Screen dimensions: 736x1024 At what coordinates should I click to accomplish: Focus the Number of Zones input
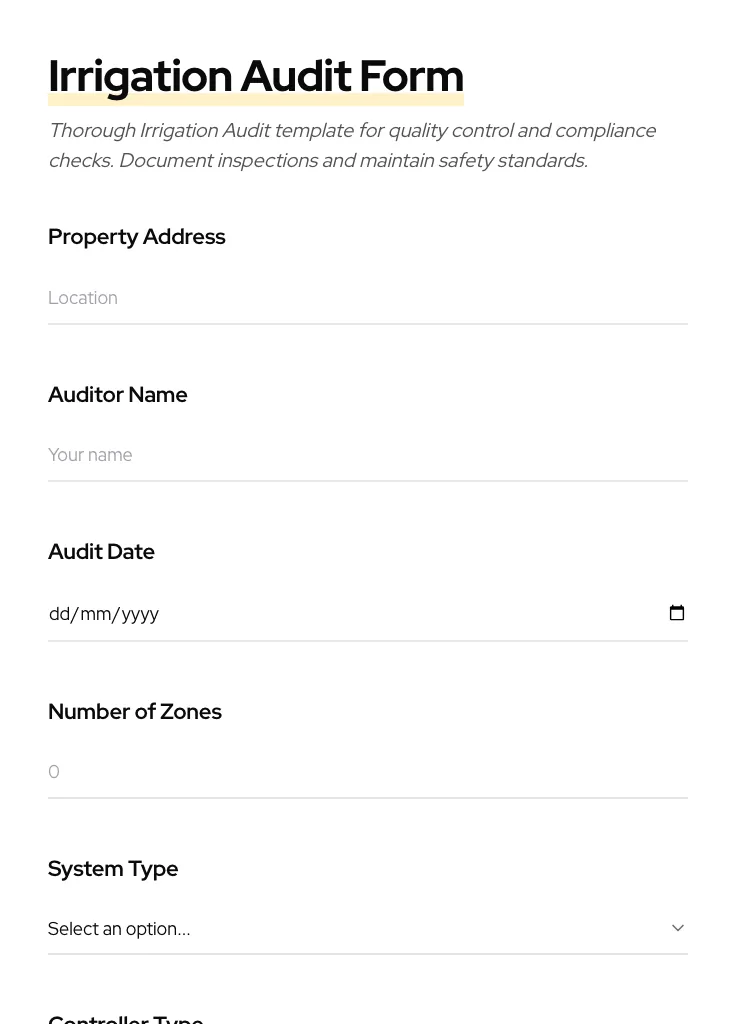pos(367,772)
